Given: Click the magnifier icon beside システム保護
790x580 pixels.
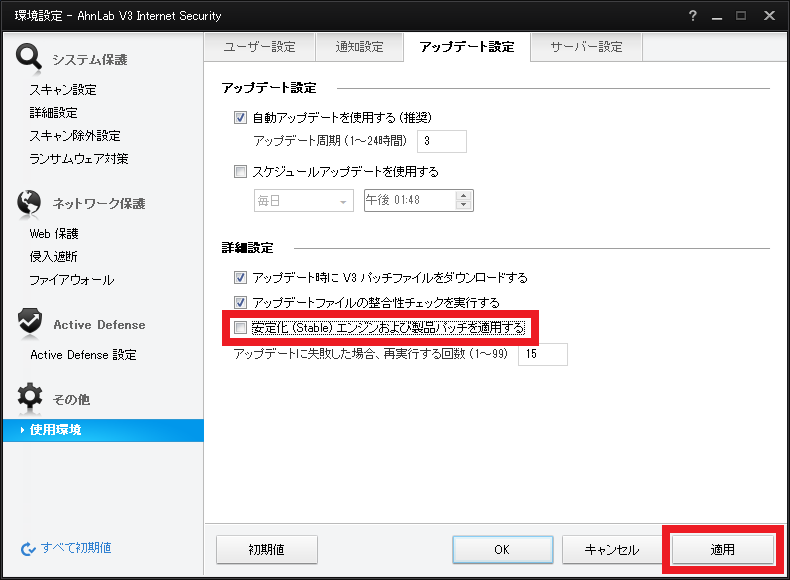Looking at the screenshot, I should pos(29,57).
